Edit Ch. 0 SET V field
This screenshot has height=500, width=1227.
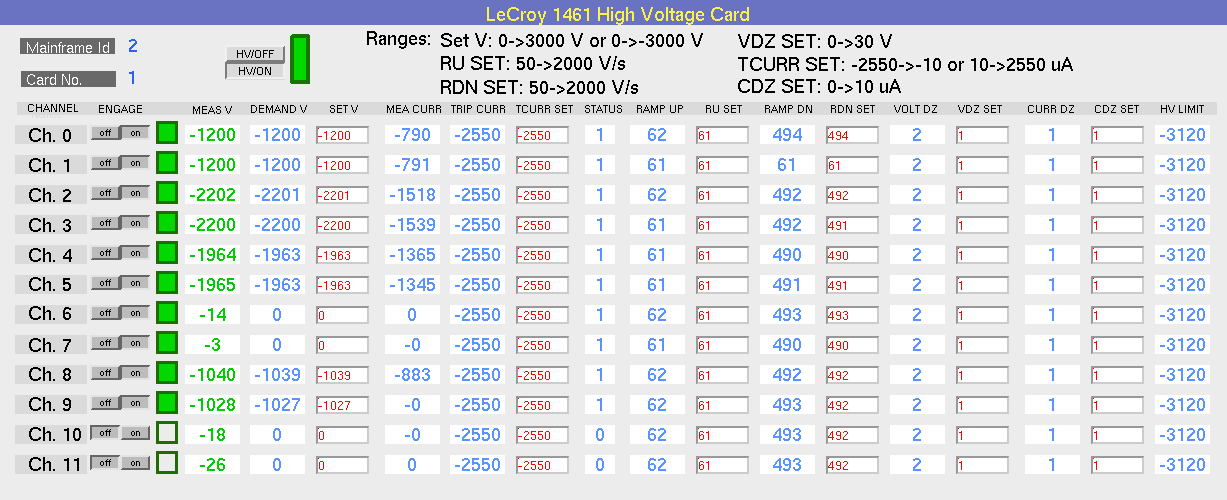click(x=342, y=135)
